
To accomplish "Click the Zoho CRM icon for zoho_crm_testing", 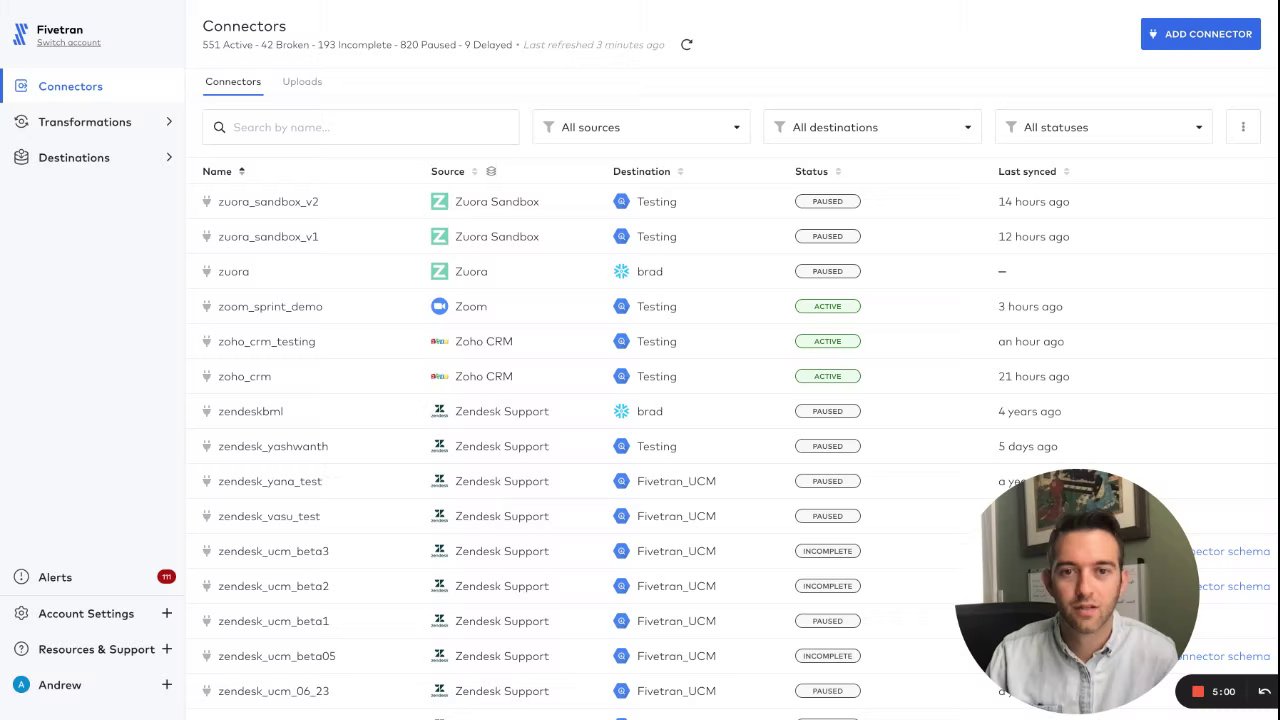I will pyautogui.click(x=439, y=341).
